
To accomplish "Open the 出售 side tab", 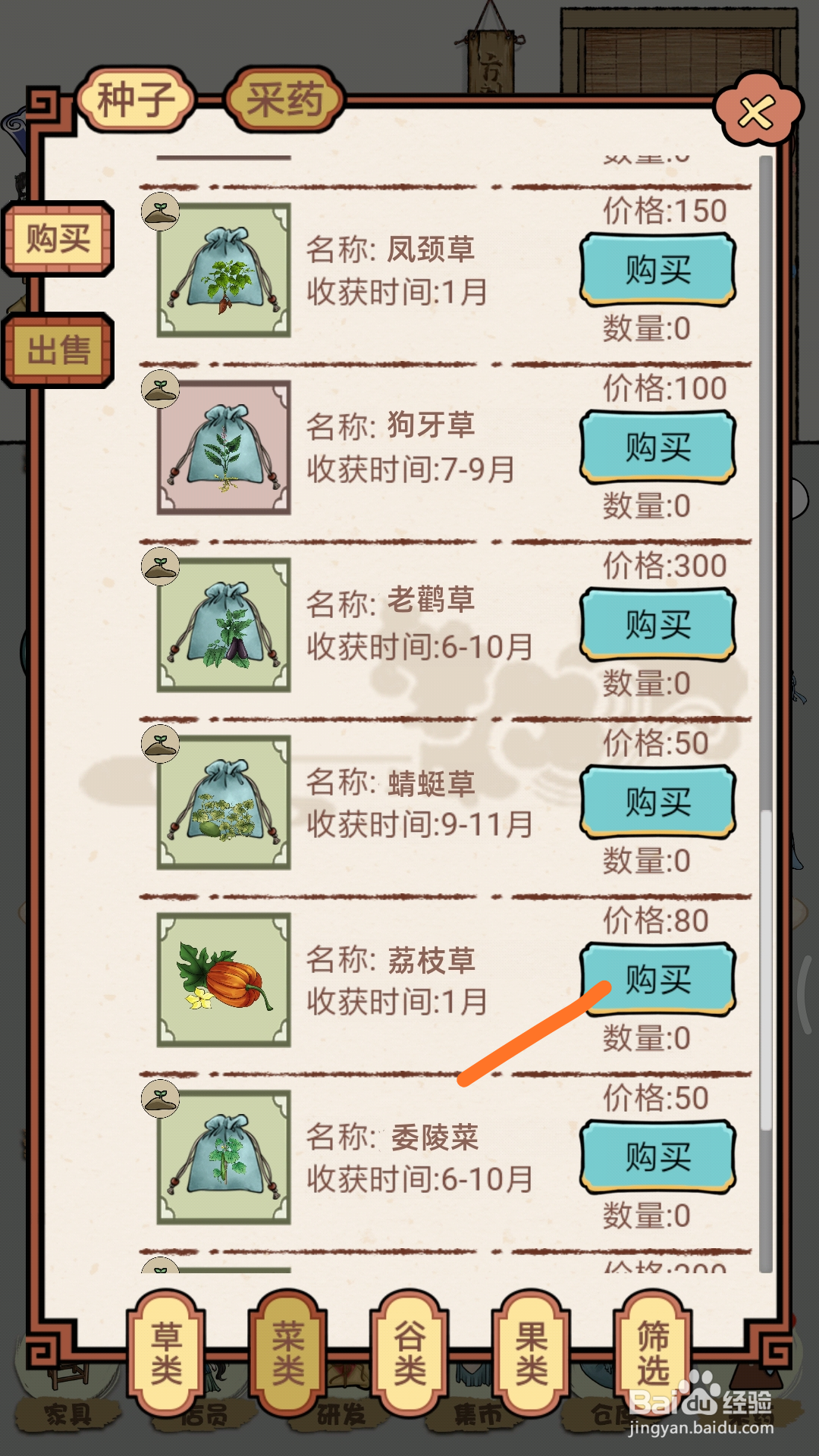I will pyautogui.click(x=58, y=350).
